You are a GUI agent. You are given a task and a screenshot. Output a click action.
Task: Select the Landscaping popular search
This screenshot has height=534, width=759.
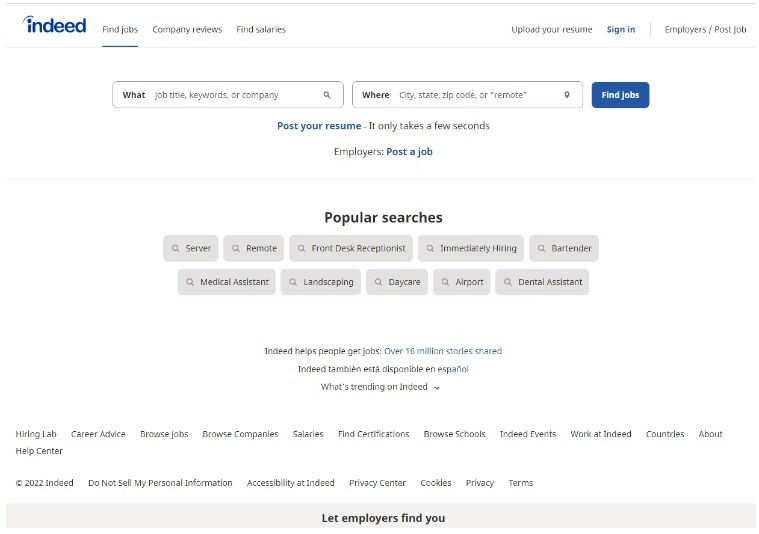(321, 282)
